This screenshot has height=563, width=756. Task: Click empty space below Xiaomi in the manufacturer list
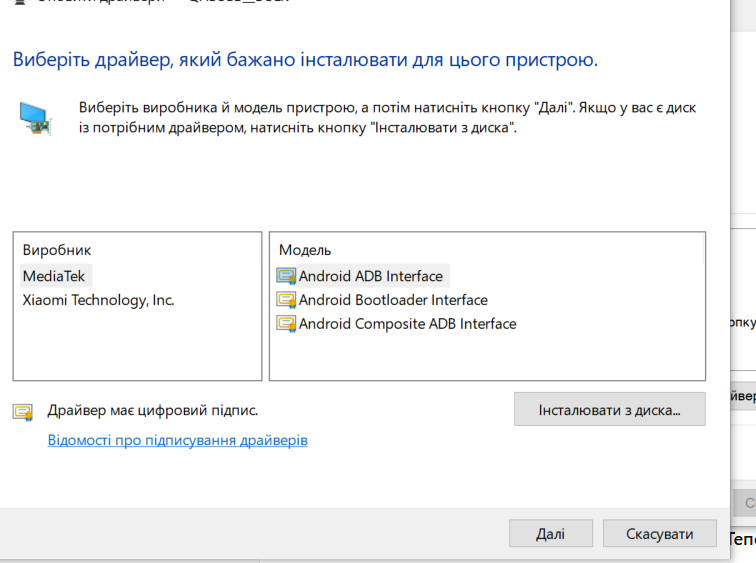tap(137, 345)
